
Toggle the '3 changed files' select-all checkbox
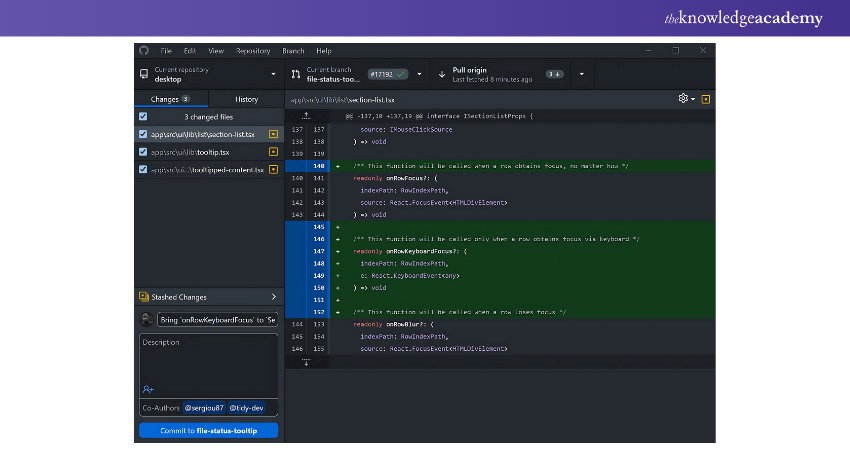pyautogui.click(x=143, y=117)
